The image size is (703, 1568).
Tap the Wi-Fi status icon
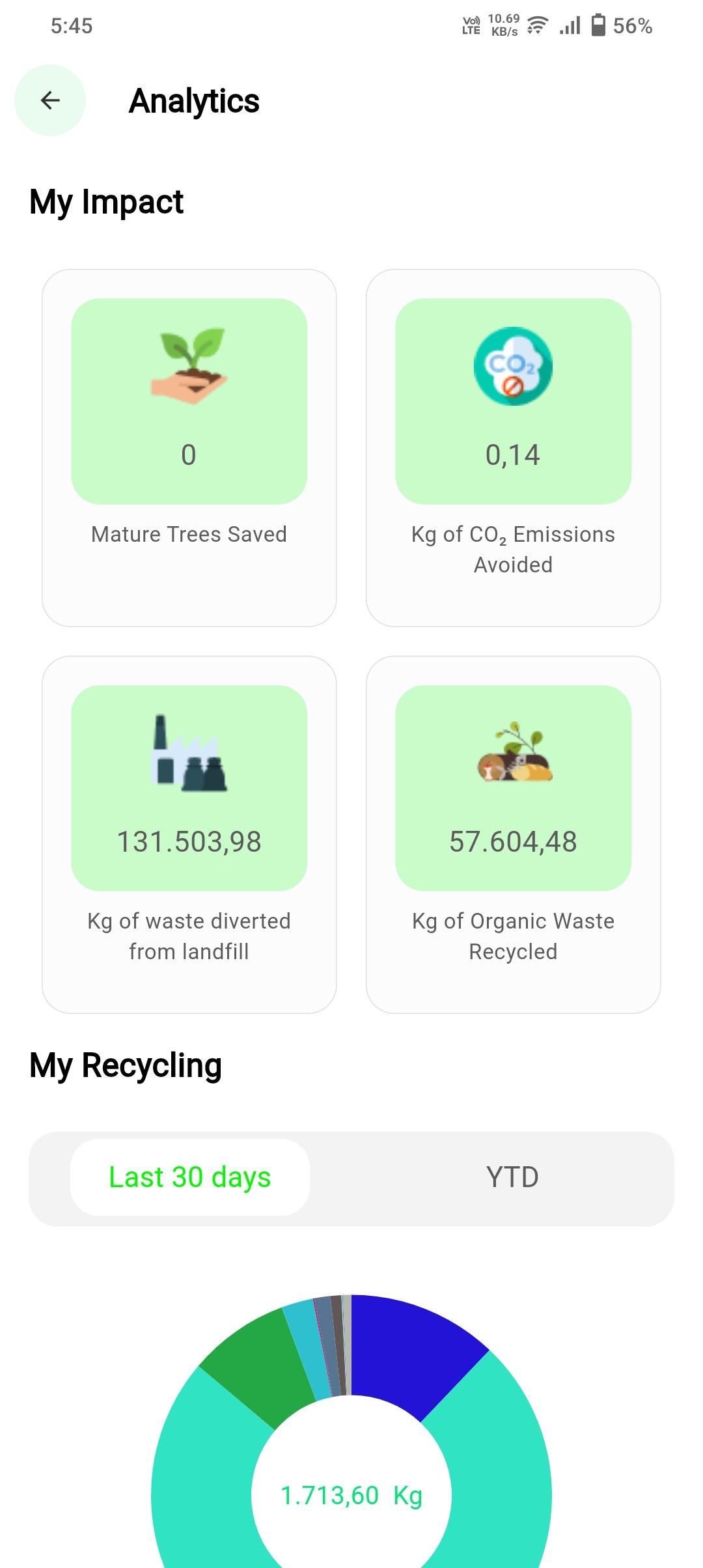pyautogui.click(x=537, y=26)
